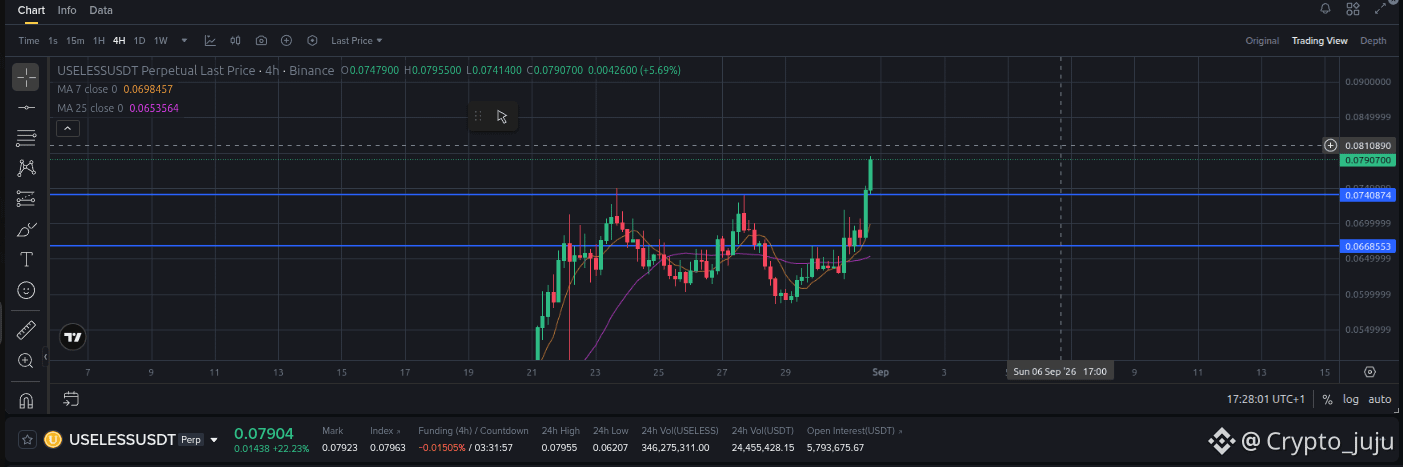
Task: Open the candlestick chart style selector
Action: coord(236,41)
